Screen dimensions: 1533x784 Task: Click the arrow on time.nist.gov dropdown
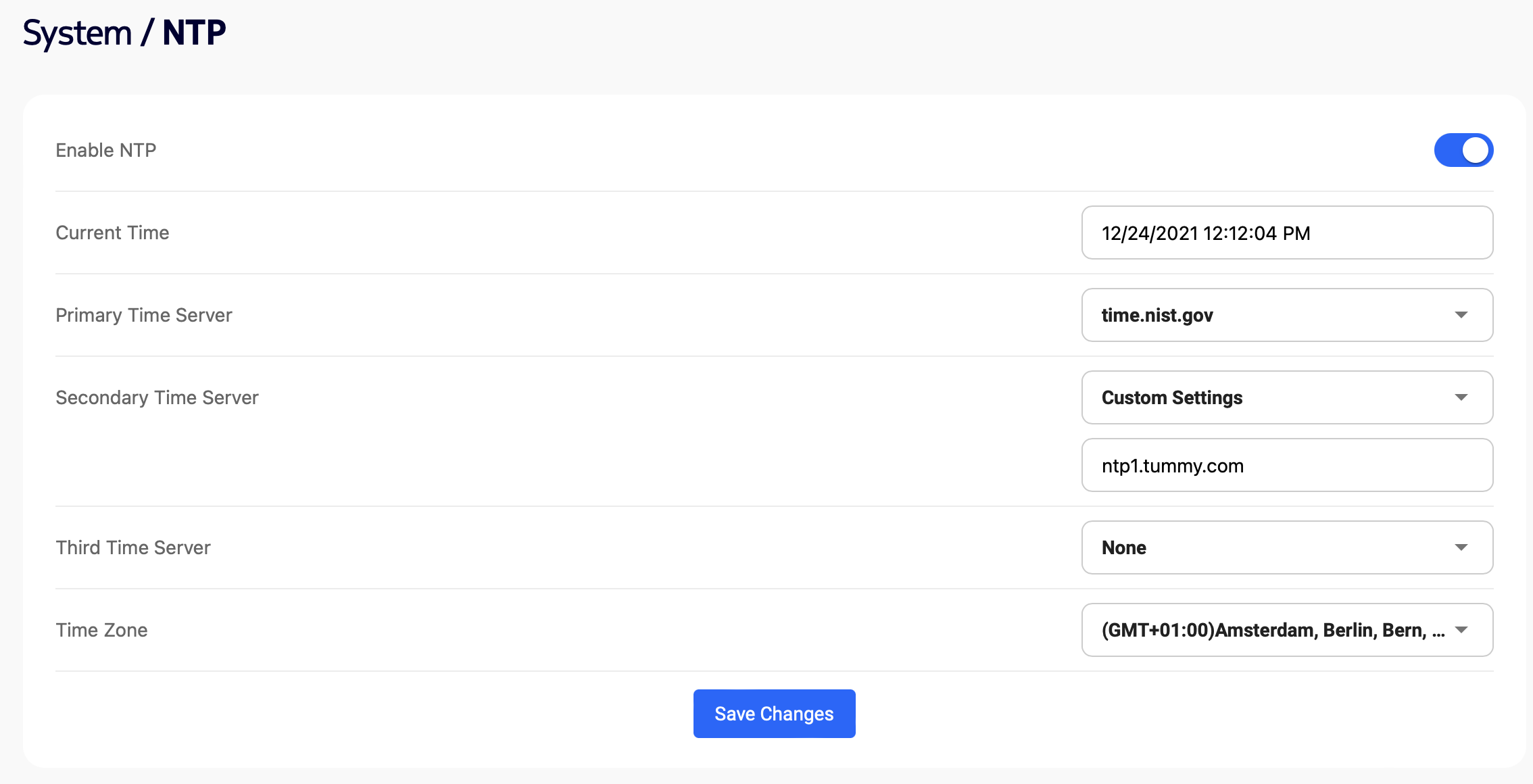click(x=1461, y=316)
